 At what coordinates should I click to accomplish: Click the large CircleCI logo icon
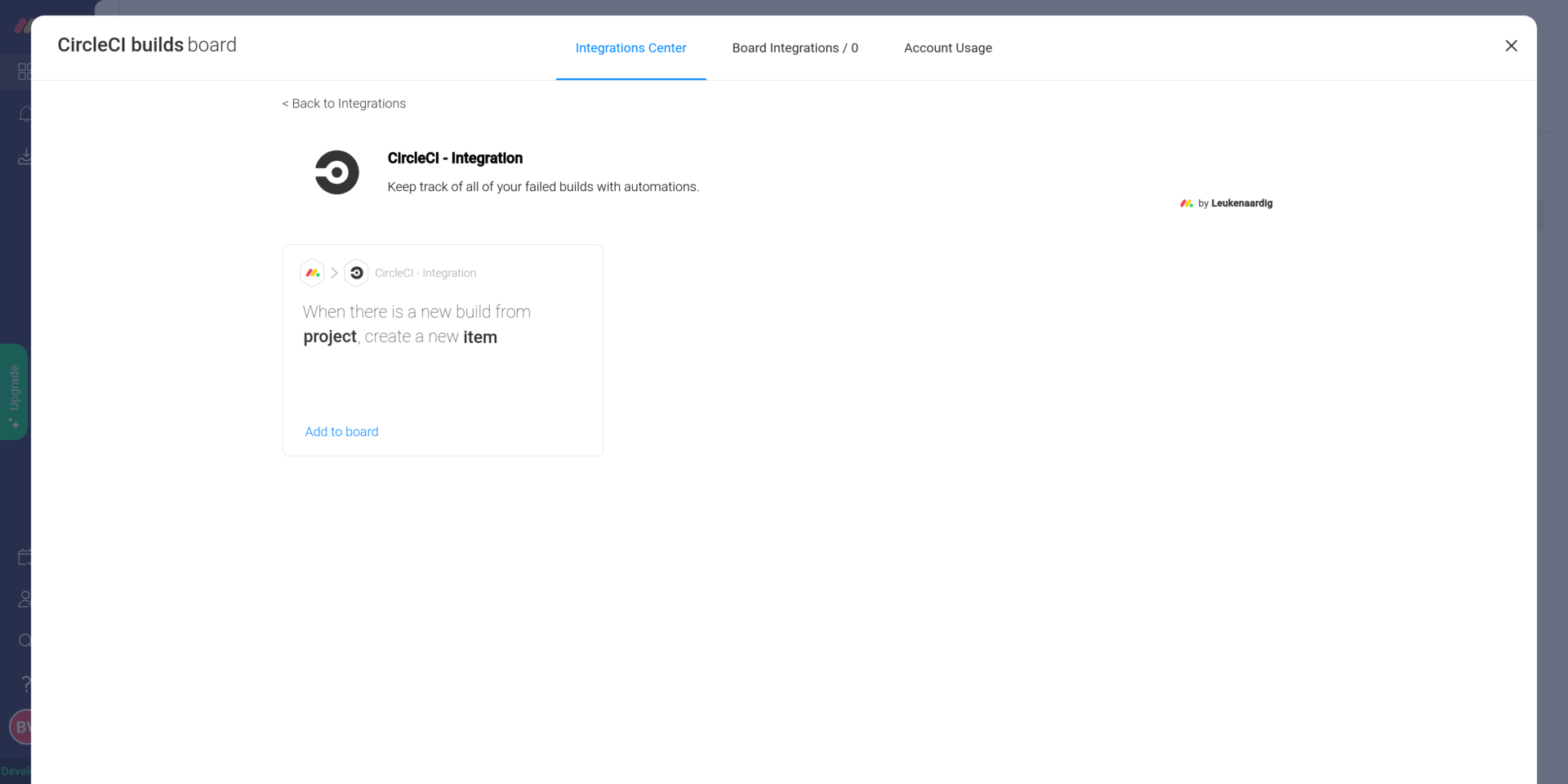coord(336,172)
